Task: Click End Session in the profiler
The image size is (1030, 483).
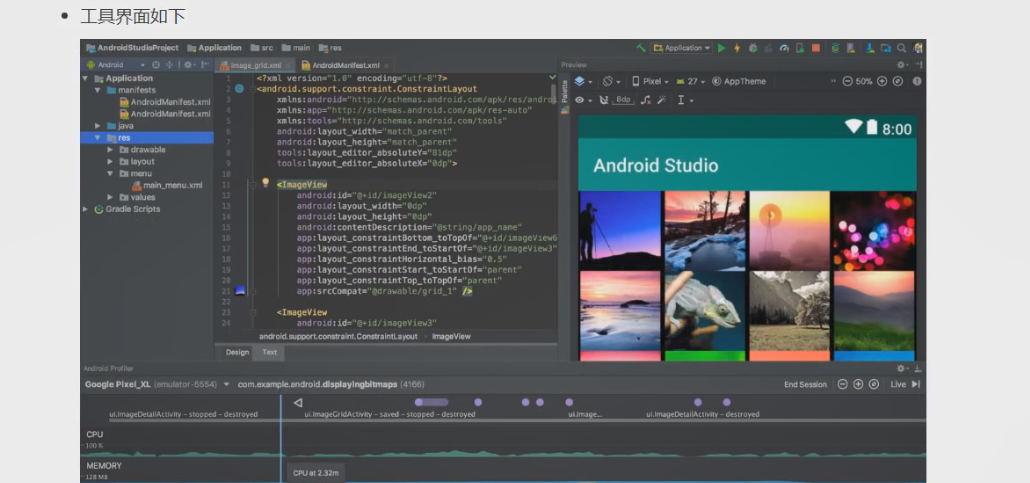Action: point(805,384)
